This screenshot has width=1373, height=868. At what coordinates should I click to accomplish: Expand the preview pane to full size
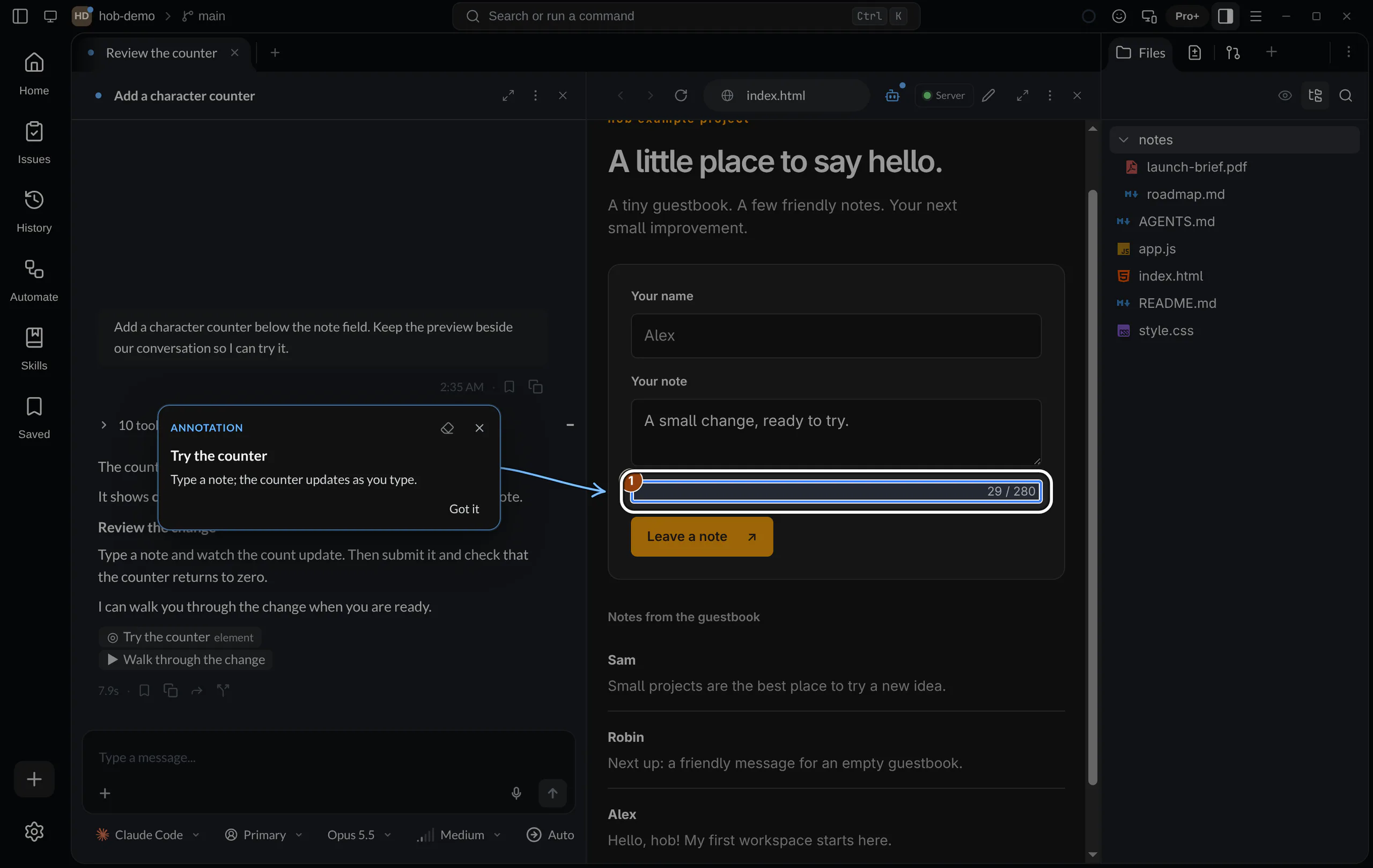point(1022,95)
